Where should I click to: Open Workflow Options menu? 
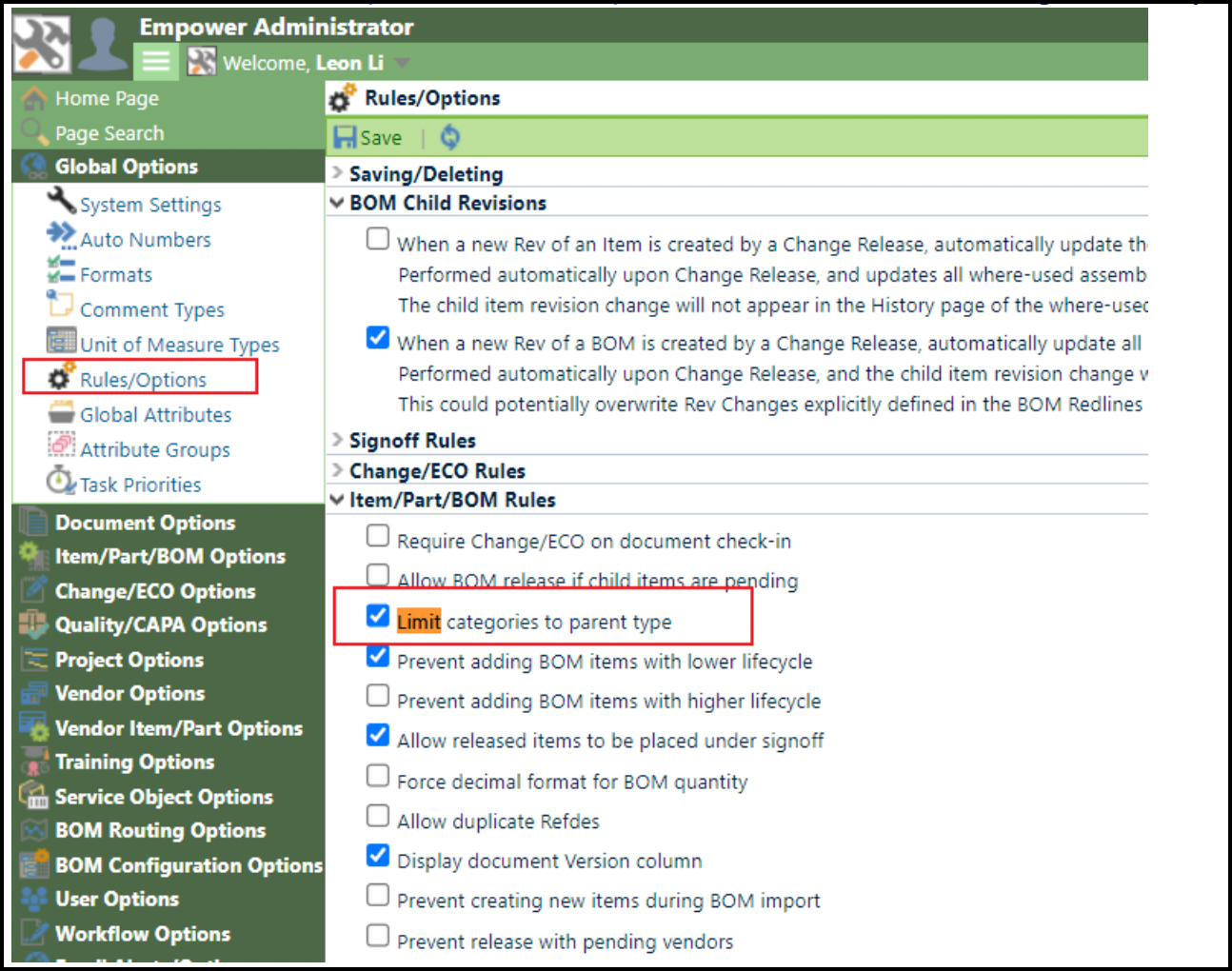tap(143, 934)
